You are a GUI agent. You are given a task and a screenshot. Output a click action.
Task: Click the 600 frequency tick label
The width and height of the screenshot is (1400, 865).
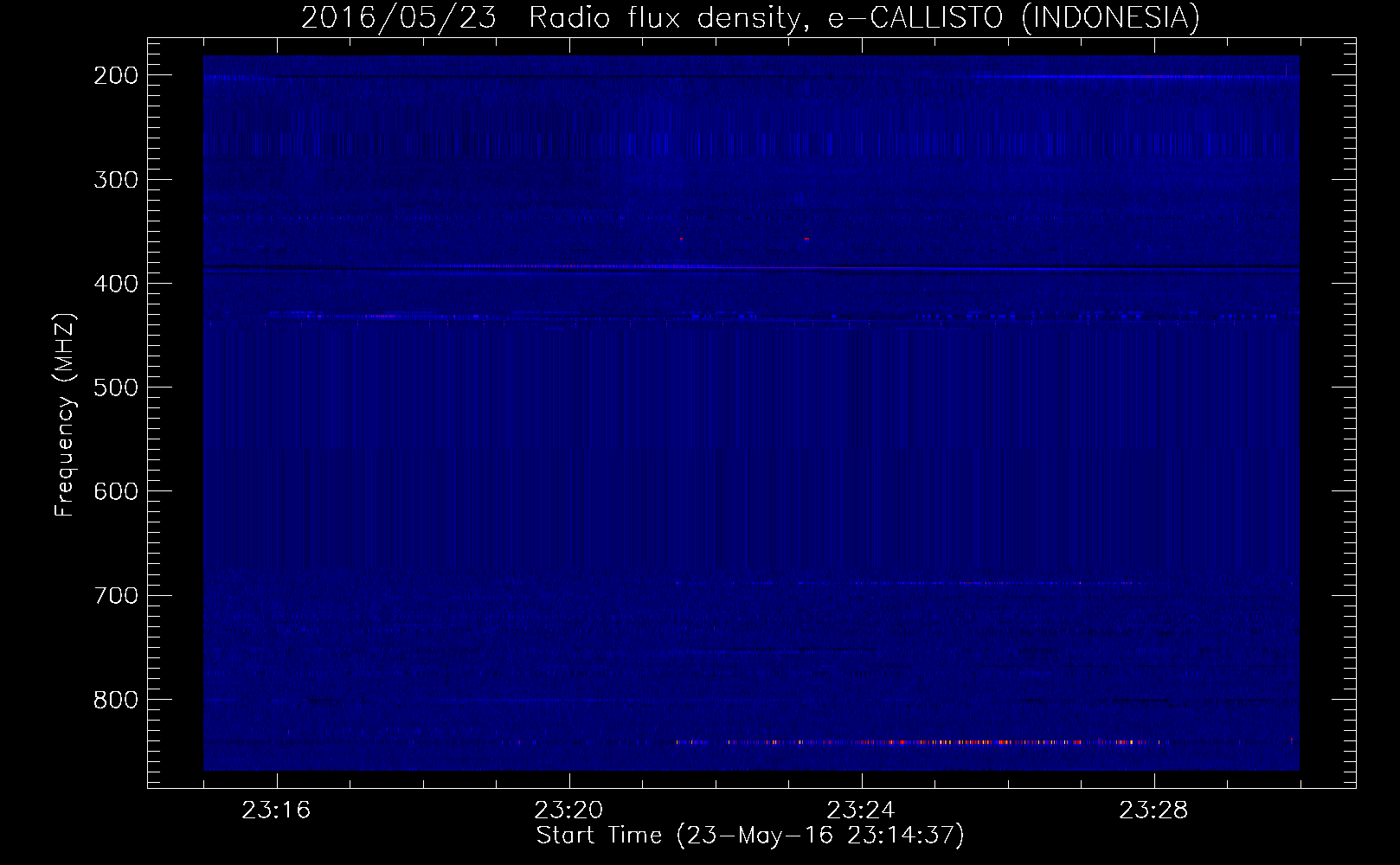115,490
